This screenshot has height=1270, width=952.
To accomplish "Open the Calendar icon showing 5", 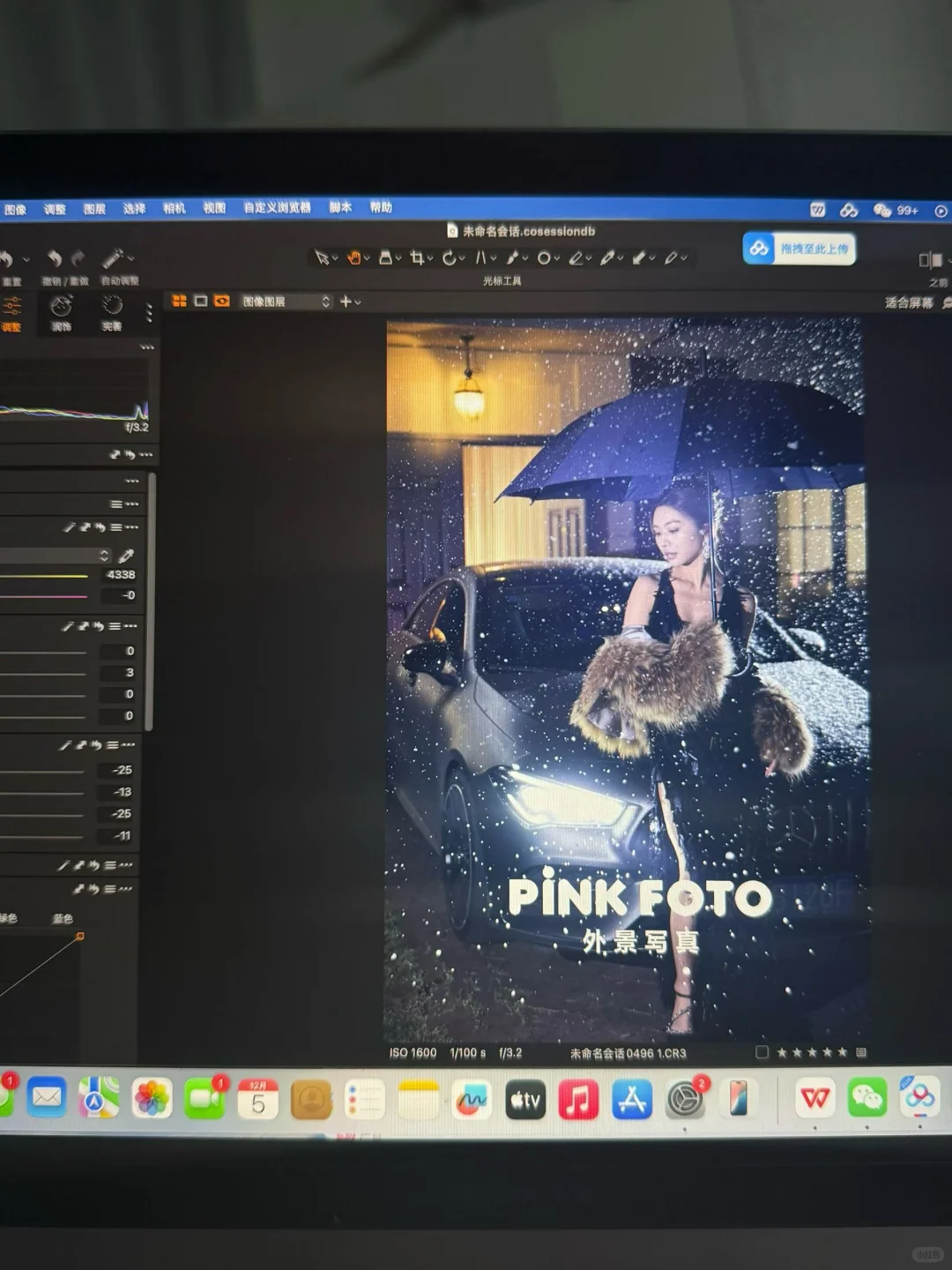I will 257,1099.
